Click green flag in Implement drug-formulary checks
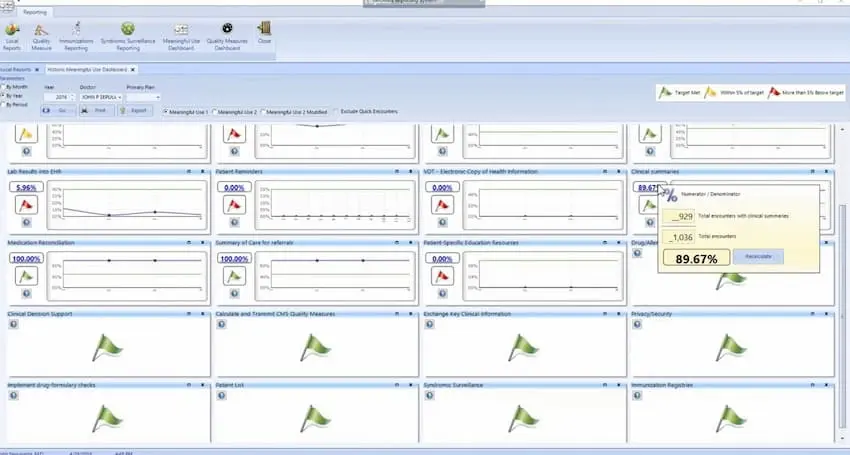Viewport: 850px width, 455px height. (107, 419)
